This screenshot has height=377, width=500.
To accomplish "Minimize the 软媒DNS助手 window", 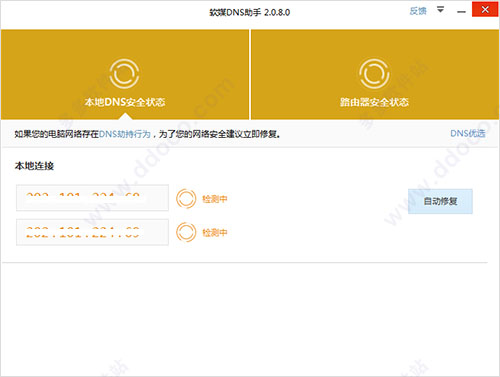I will click(461, 12).
